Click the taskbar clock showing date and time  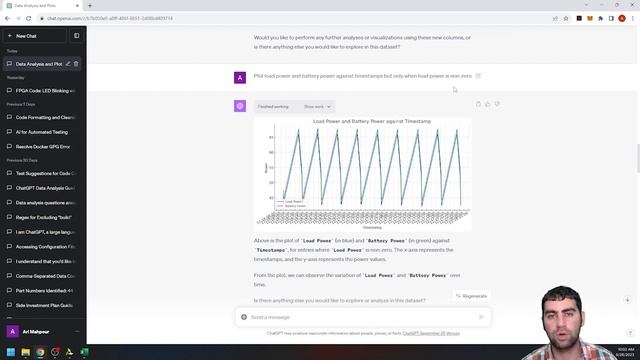tap(624, 352)
